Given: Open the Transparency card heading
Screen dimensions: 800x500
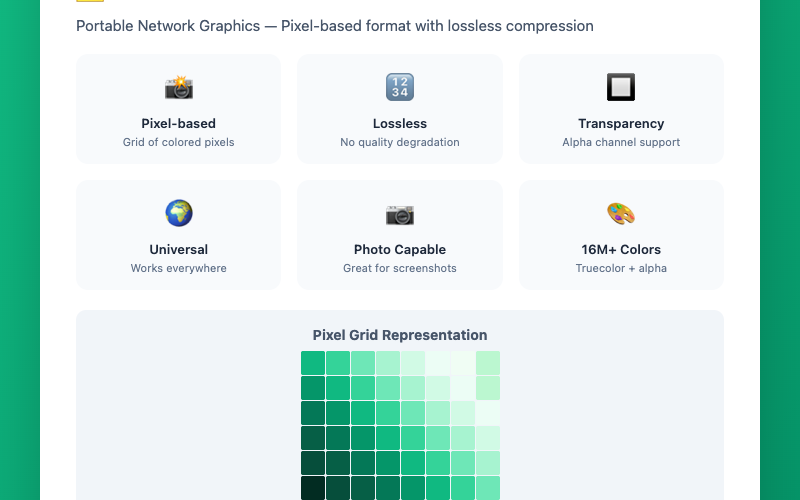Looking at the screenshot, I should [x=621, y=123].
